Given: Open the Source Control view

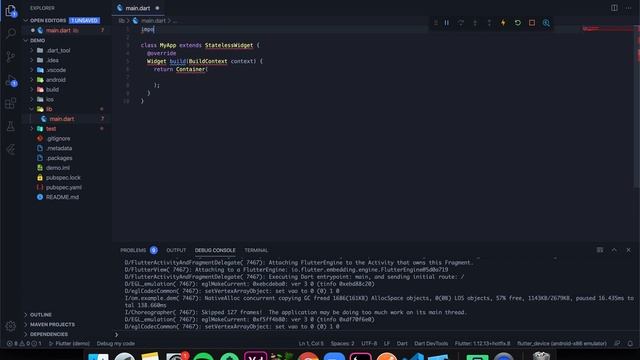Looking at the screenshot, I should click(x=11, y=57).
